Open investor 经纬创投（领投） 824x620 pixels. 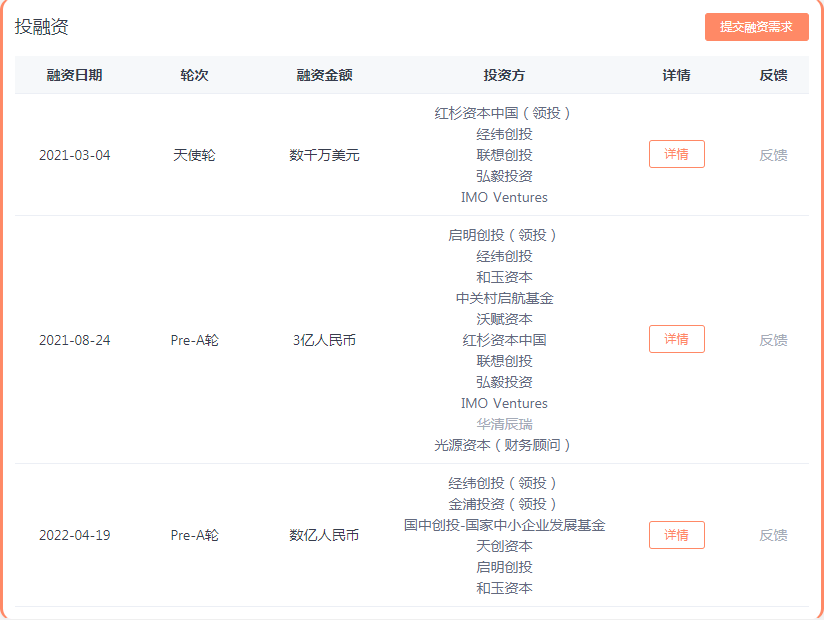[504, 483]
